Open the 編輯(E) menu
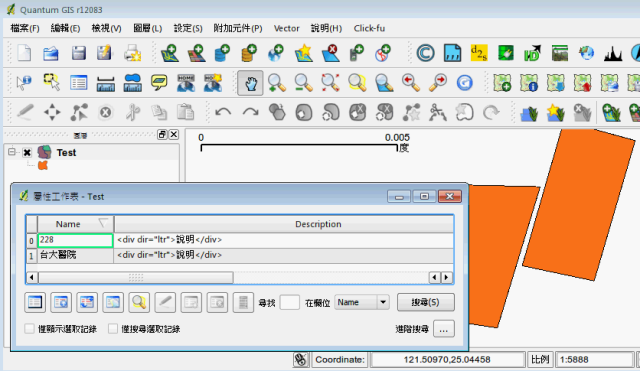The image size is (640, 371). click(x=65, y=28)
